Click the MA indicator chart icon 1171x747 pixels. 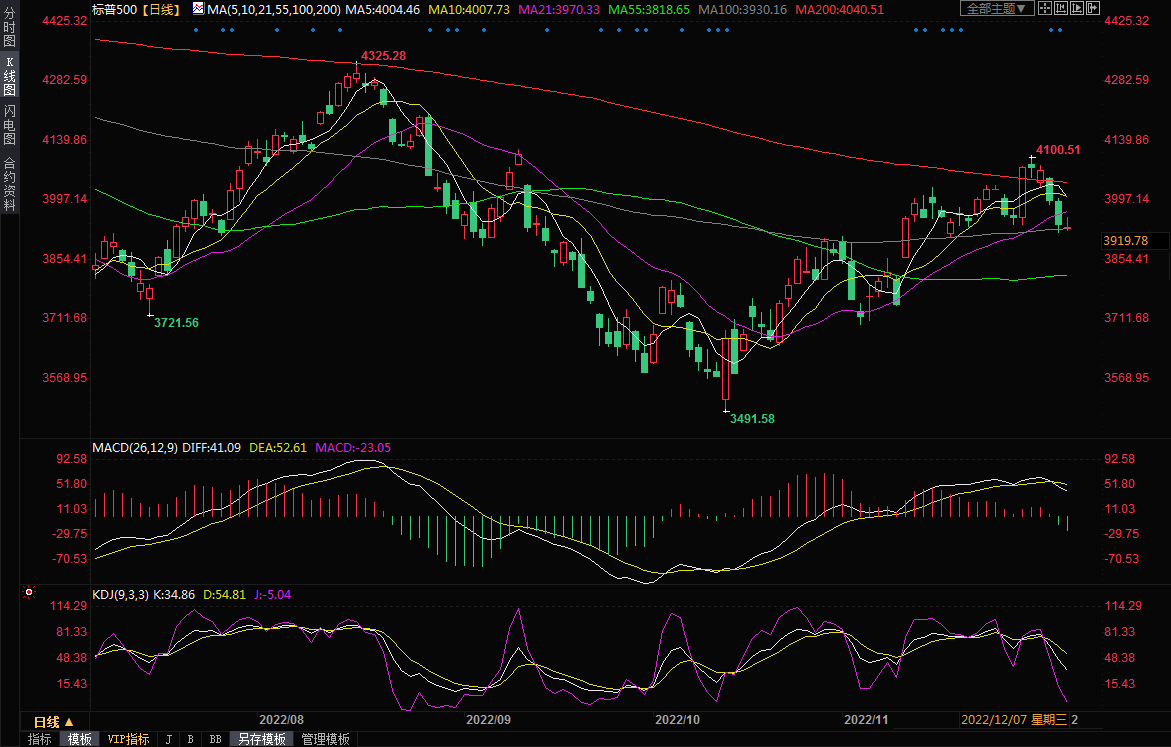197,9
